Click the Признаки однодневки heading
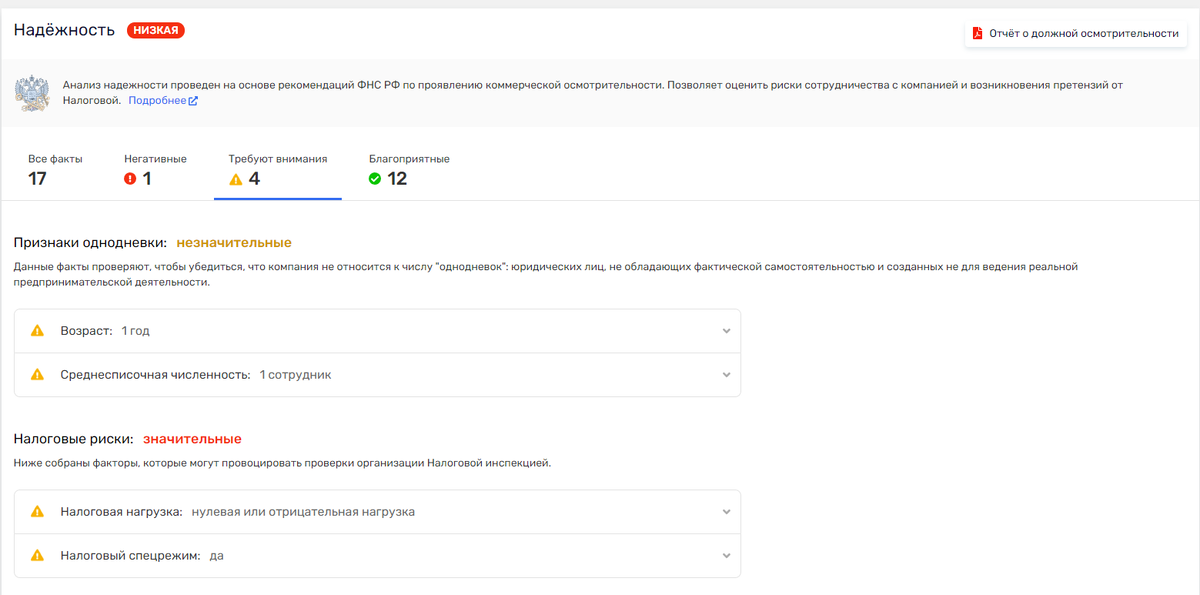Image resolution: width=1200 pixels, height=595 pixels. click(x=91, y=243)
